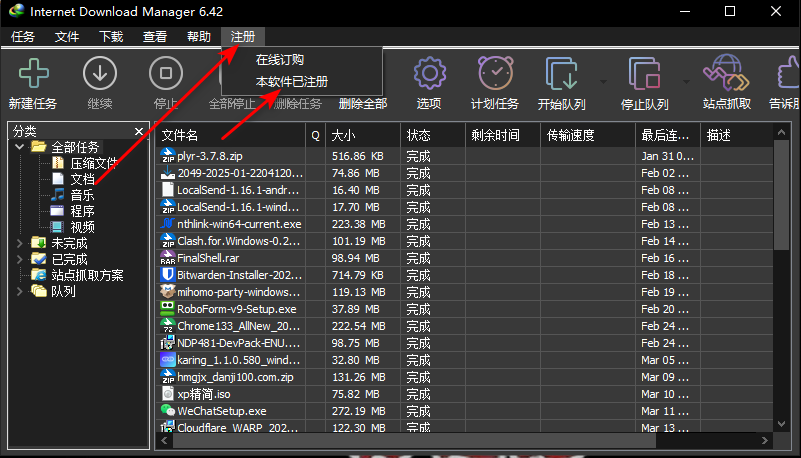This screenshot has width=801, height=458.
Task: Click the WeChatSetup.exe icon
Action: pos(168,411)
